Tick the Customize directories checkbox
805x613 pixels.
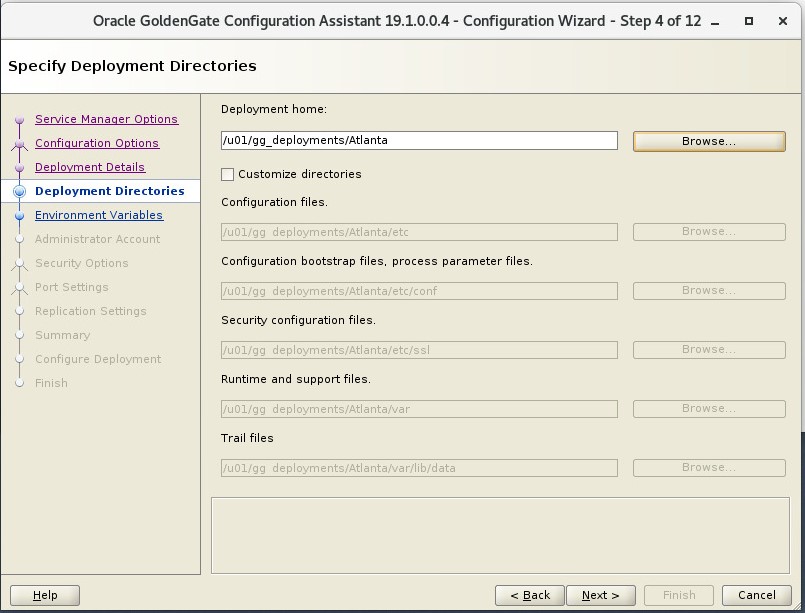pyautogui.click(x=227, y=175)
